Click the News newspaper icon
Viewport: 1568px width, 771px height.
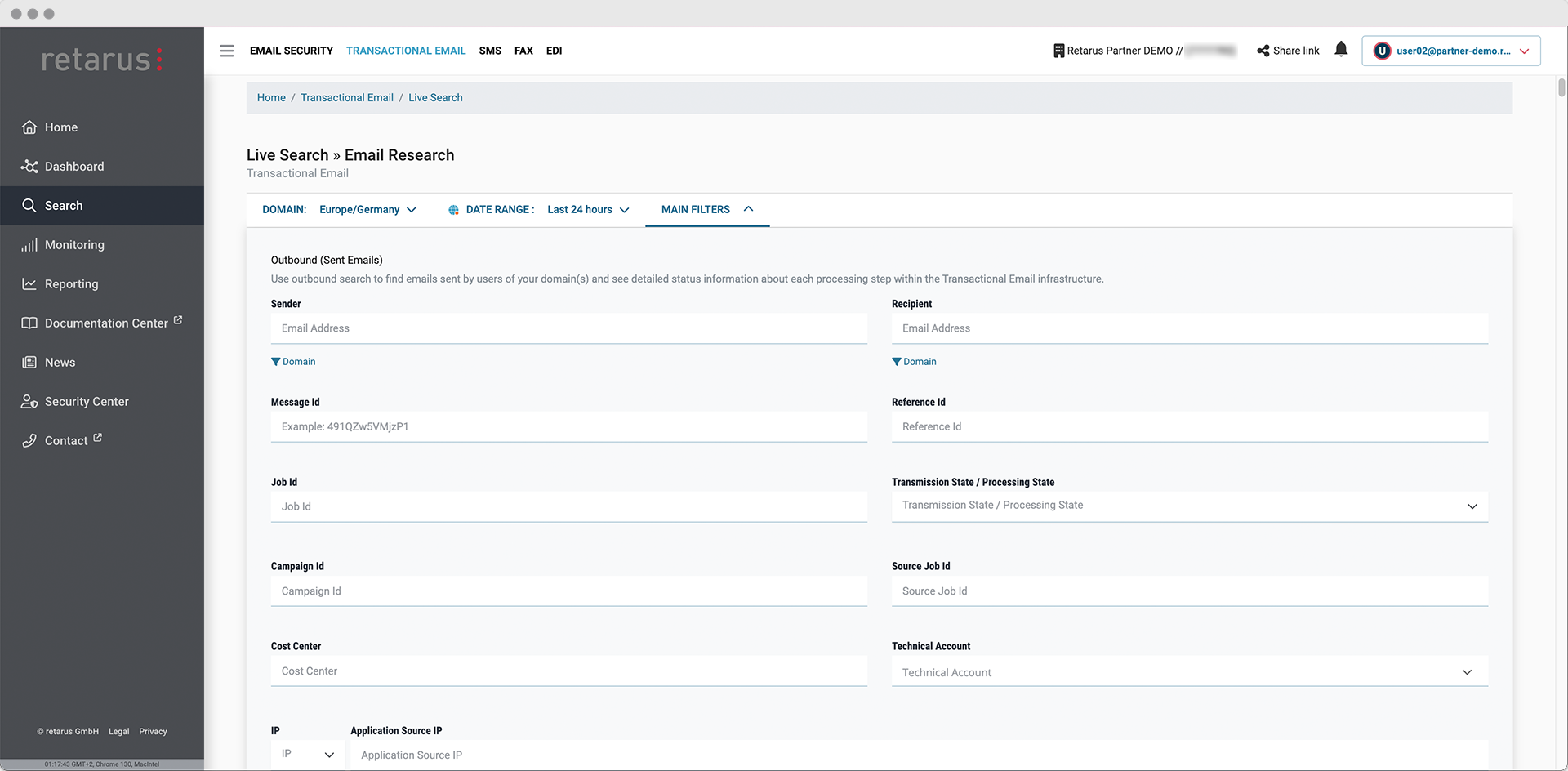pyautogui.click(x=29, y=363)
